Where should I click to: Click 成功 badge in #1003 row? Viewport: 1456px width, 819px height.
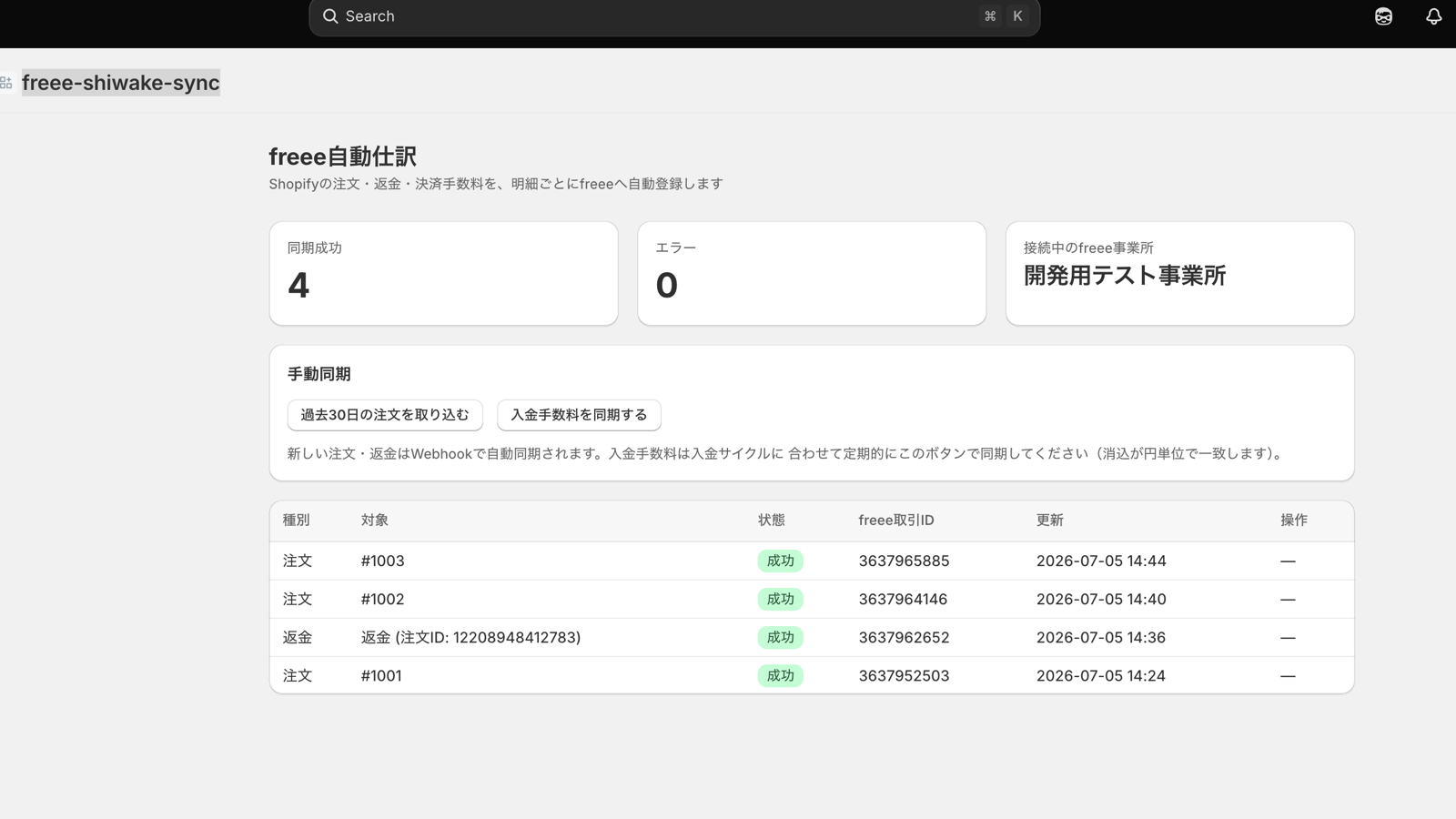click(x=781, y=561)
